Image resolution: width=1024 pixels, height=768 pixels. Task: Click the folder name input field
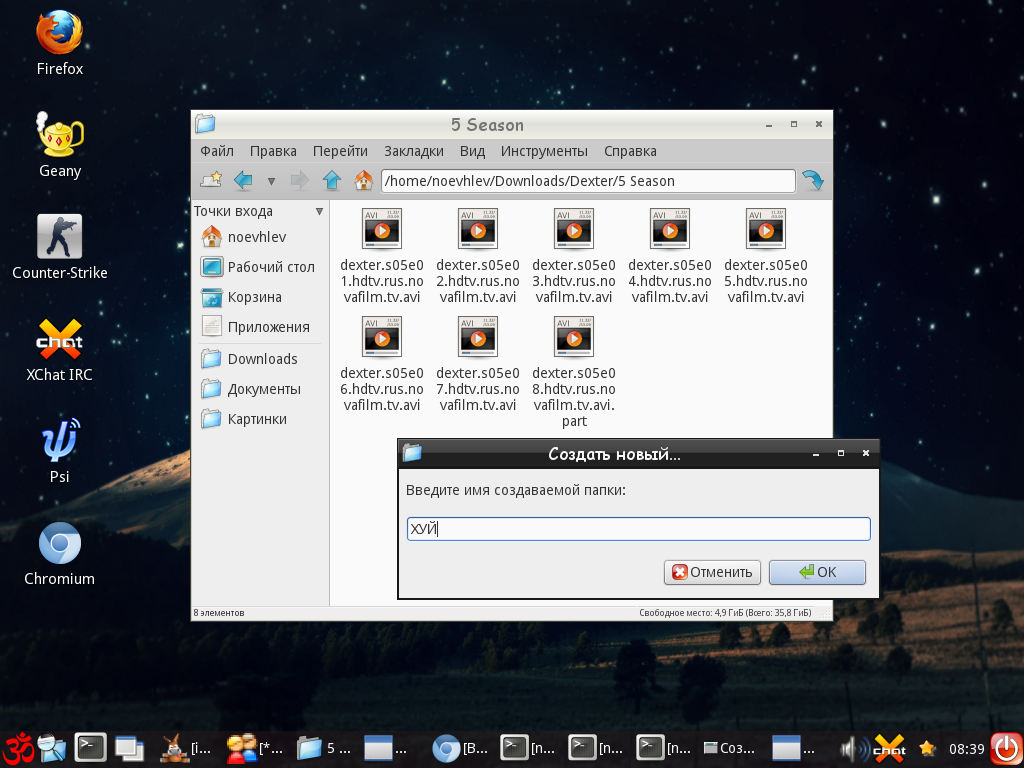coord(638,529)
